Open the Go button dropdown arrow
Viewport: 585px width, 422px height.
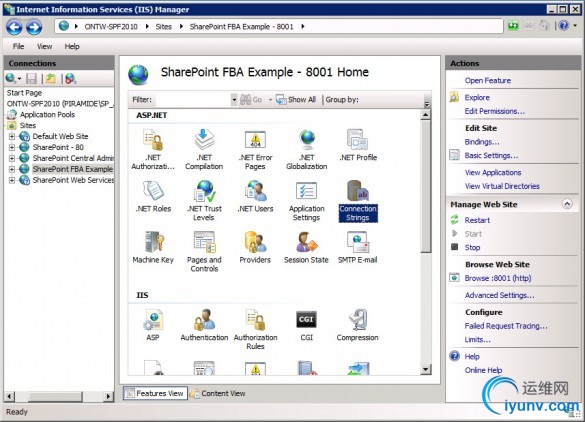pyautogui.click(x=270, y=100)
